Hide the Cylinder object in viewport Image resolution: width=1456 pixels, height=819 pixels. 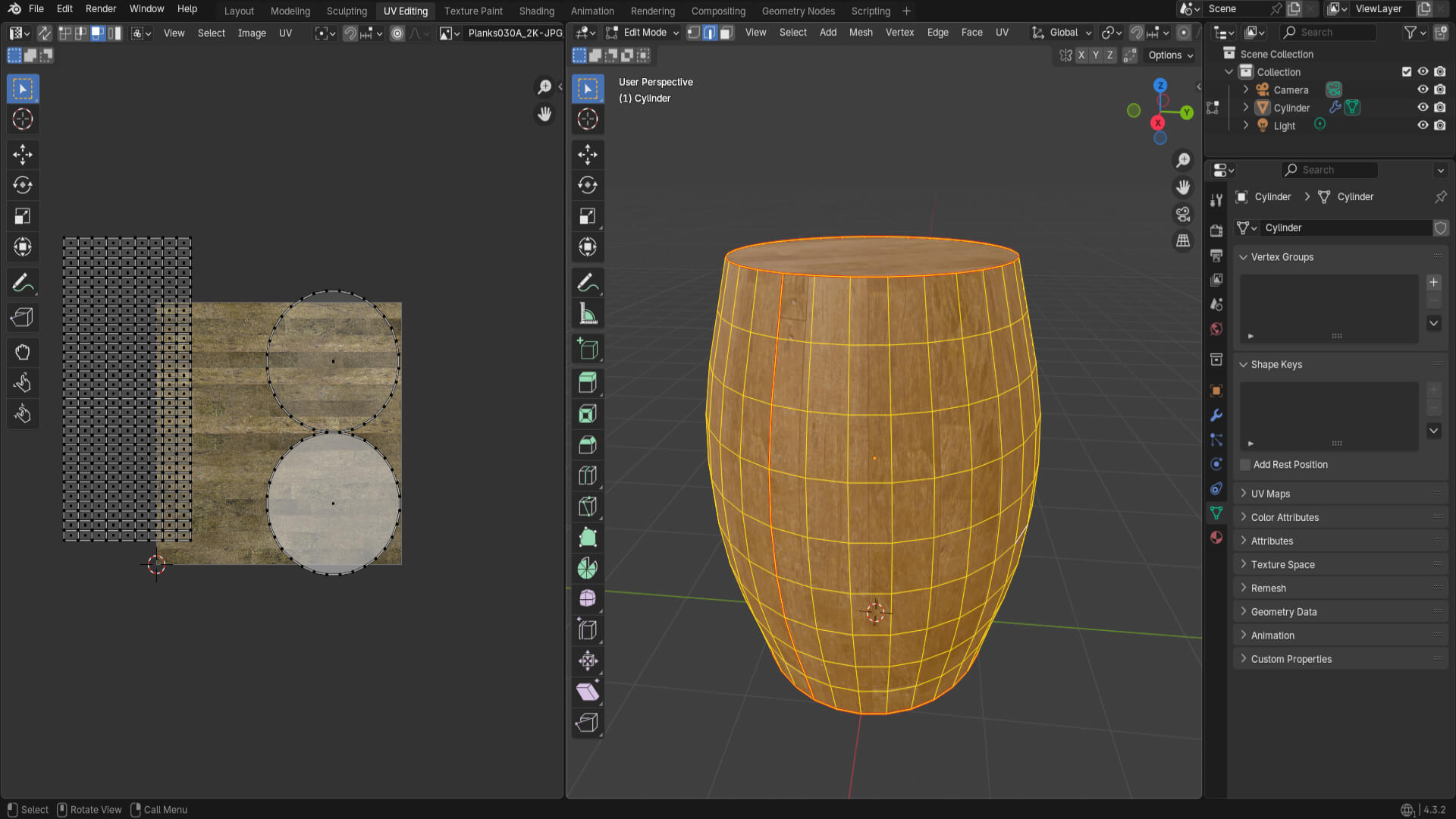1423,108
